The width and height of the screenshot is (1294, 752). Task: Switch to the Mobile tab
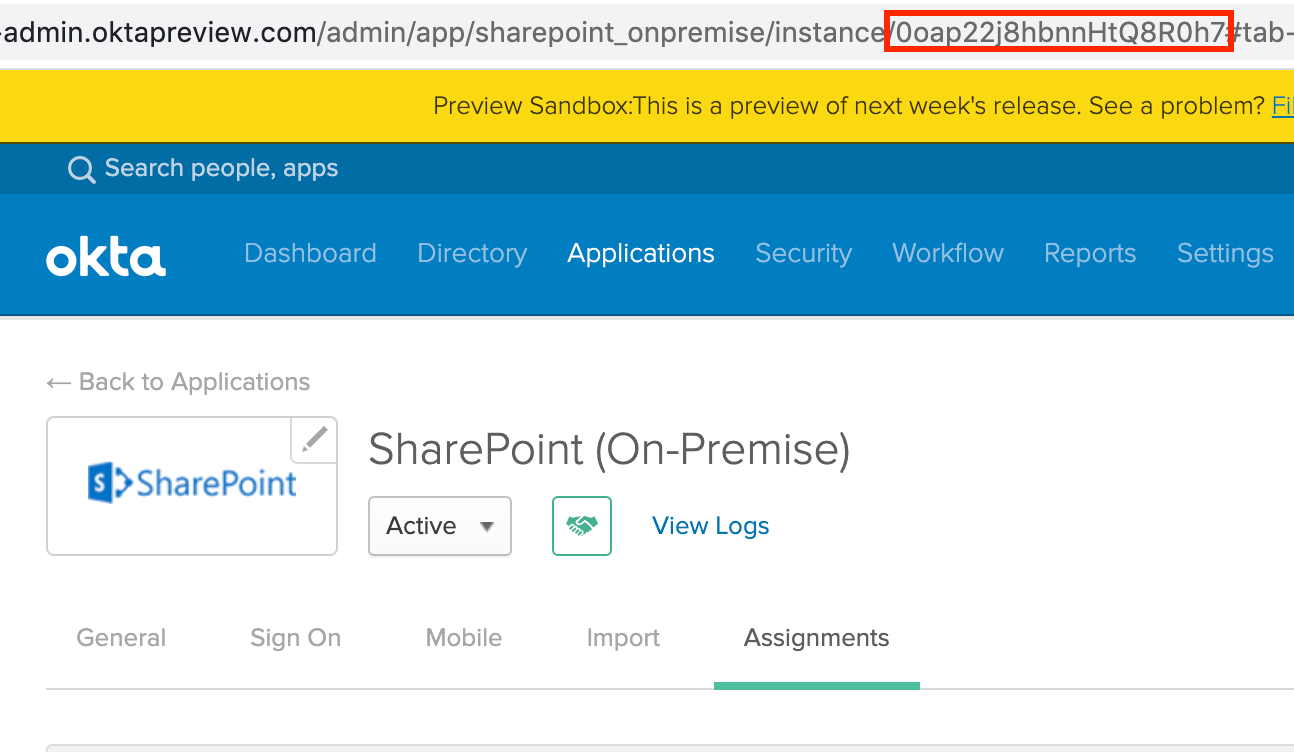pyautogui.click(x=464, y=638)
